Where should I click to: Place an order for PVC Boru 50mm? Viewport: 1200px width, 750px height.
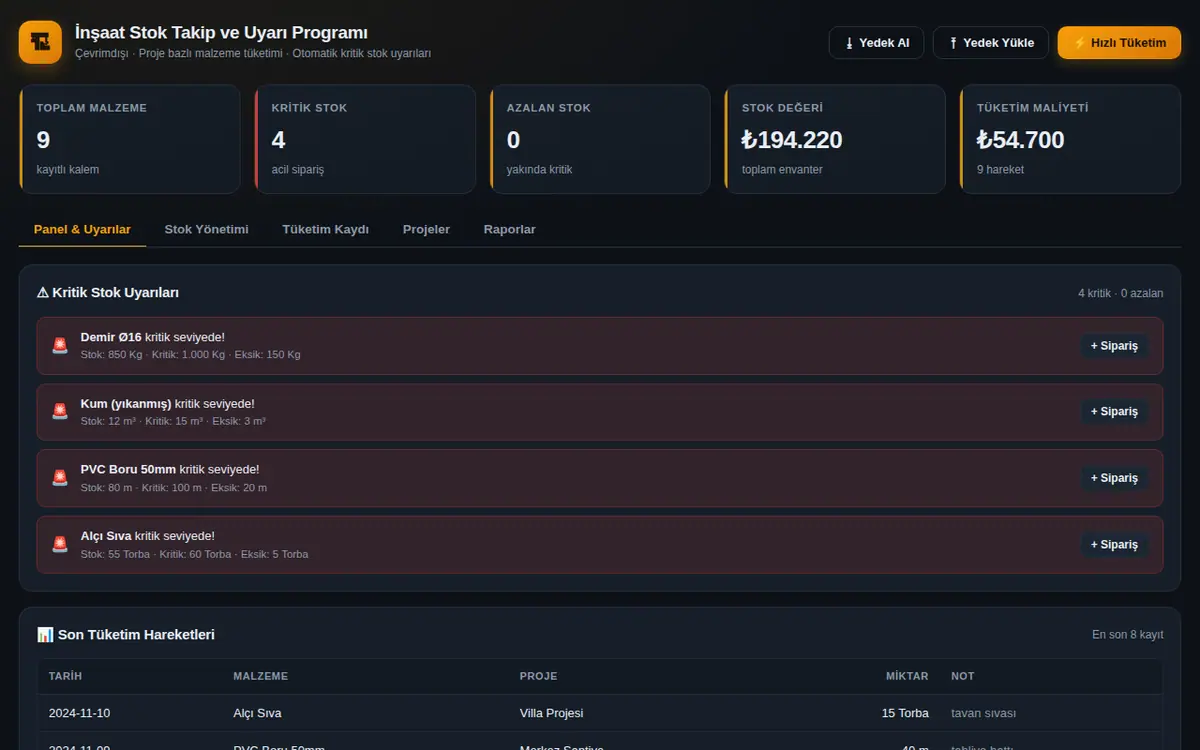1114,478
